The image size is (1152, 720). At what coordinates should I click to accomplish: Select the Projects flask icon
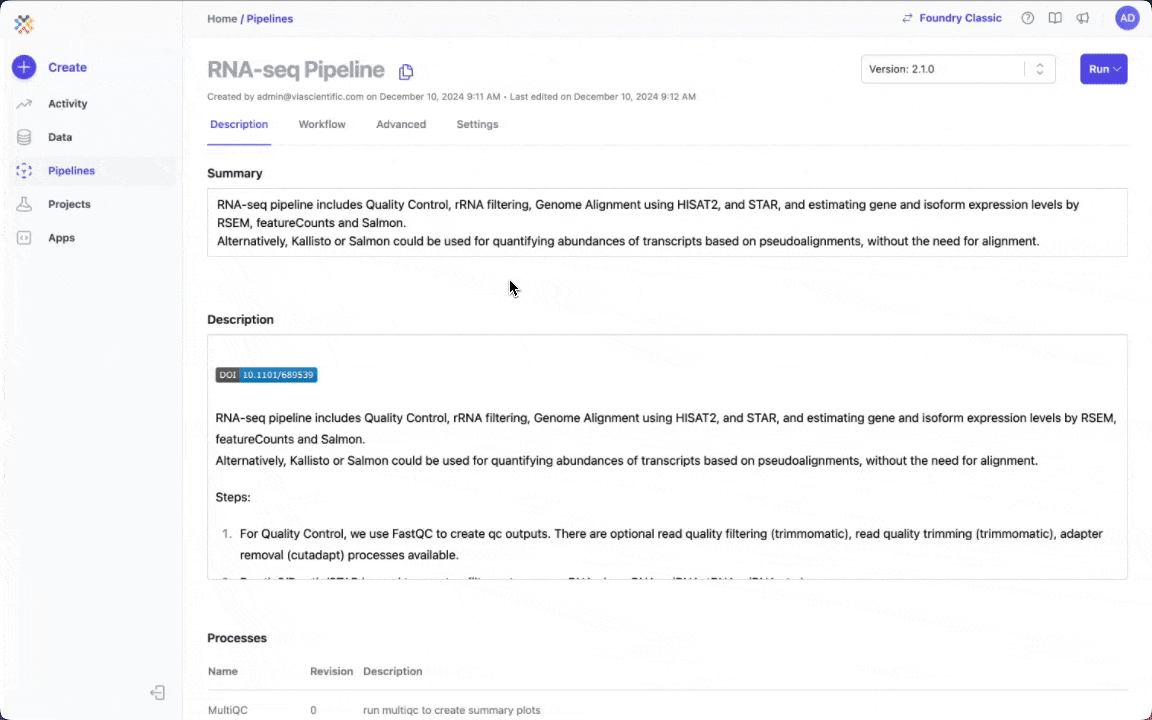click(24, 204)
